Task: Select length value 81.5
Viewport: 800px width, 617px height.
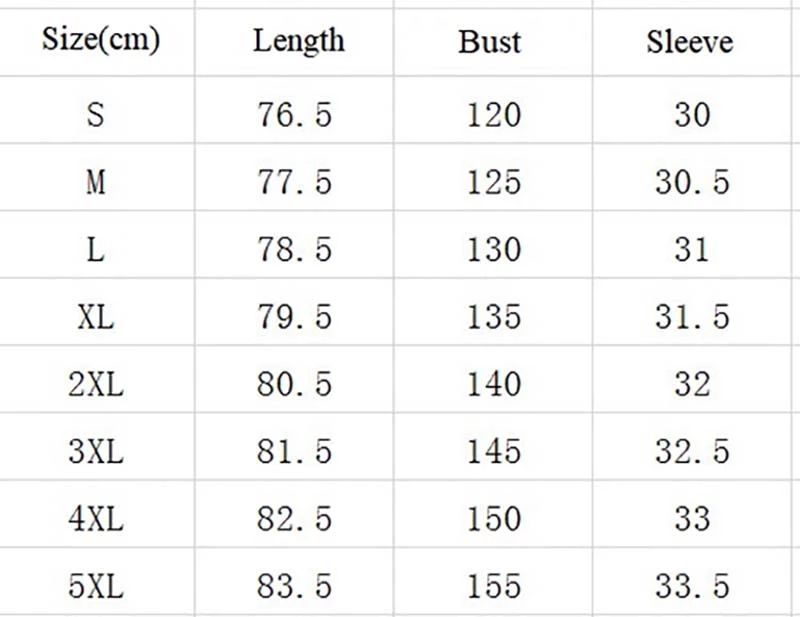Action: pos(294,451)
